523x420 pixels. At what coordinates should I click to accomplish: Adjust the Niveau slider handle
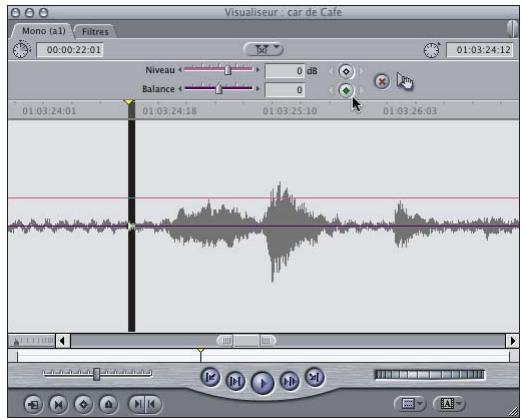pos(227,70)
